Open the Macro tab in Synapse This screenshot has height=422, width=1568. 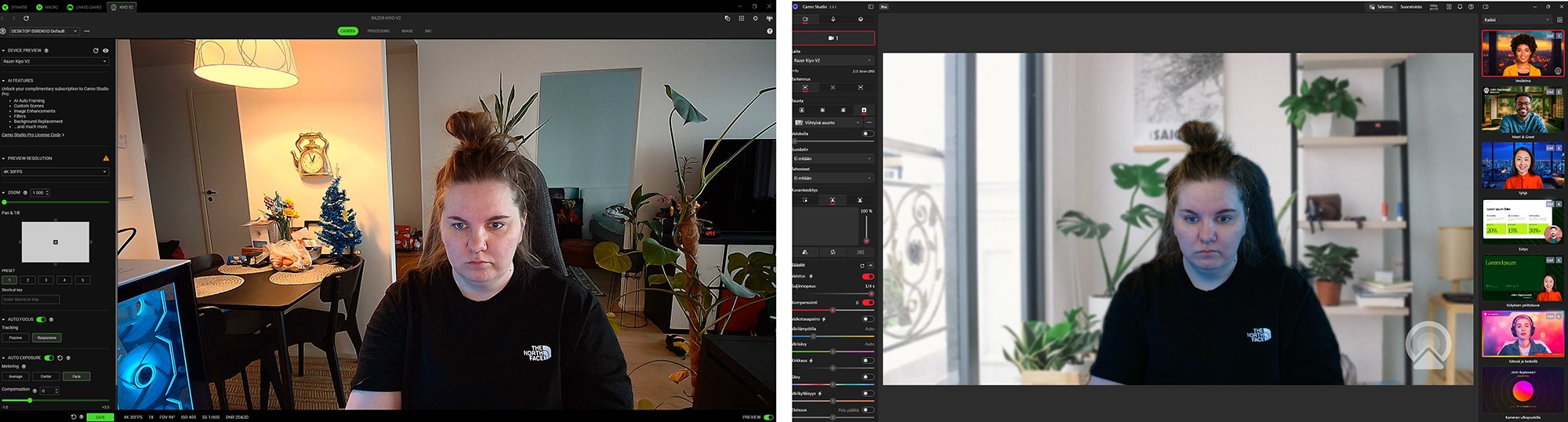tap(49, 7)
